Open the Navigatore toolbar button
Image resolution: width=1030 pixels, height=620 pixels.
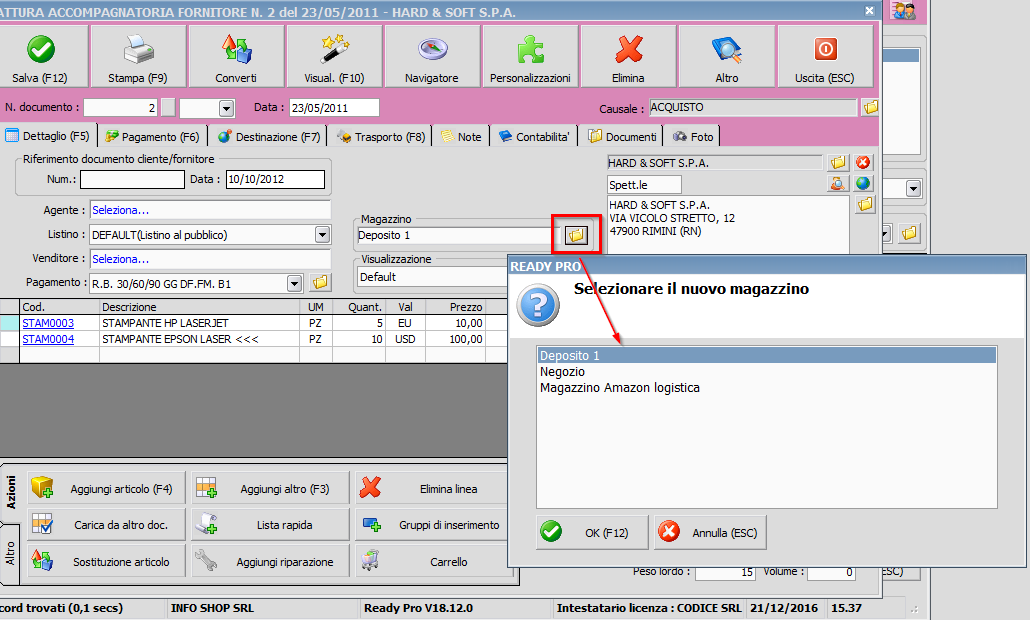pos(432,56)
